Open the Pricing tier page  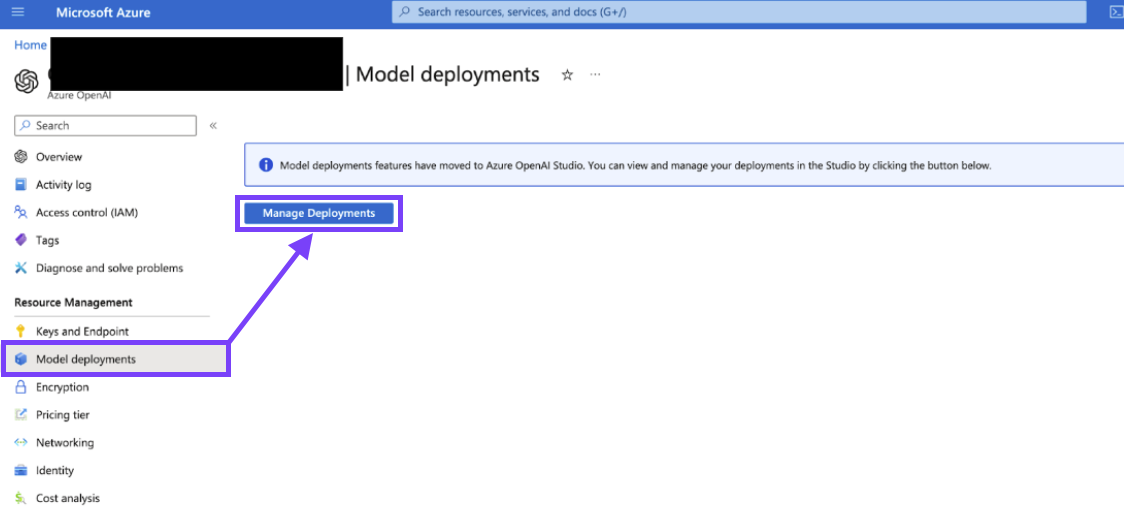62,415
